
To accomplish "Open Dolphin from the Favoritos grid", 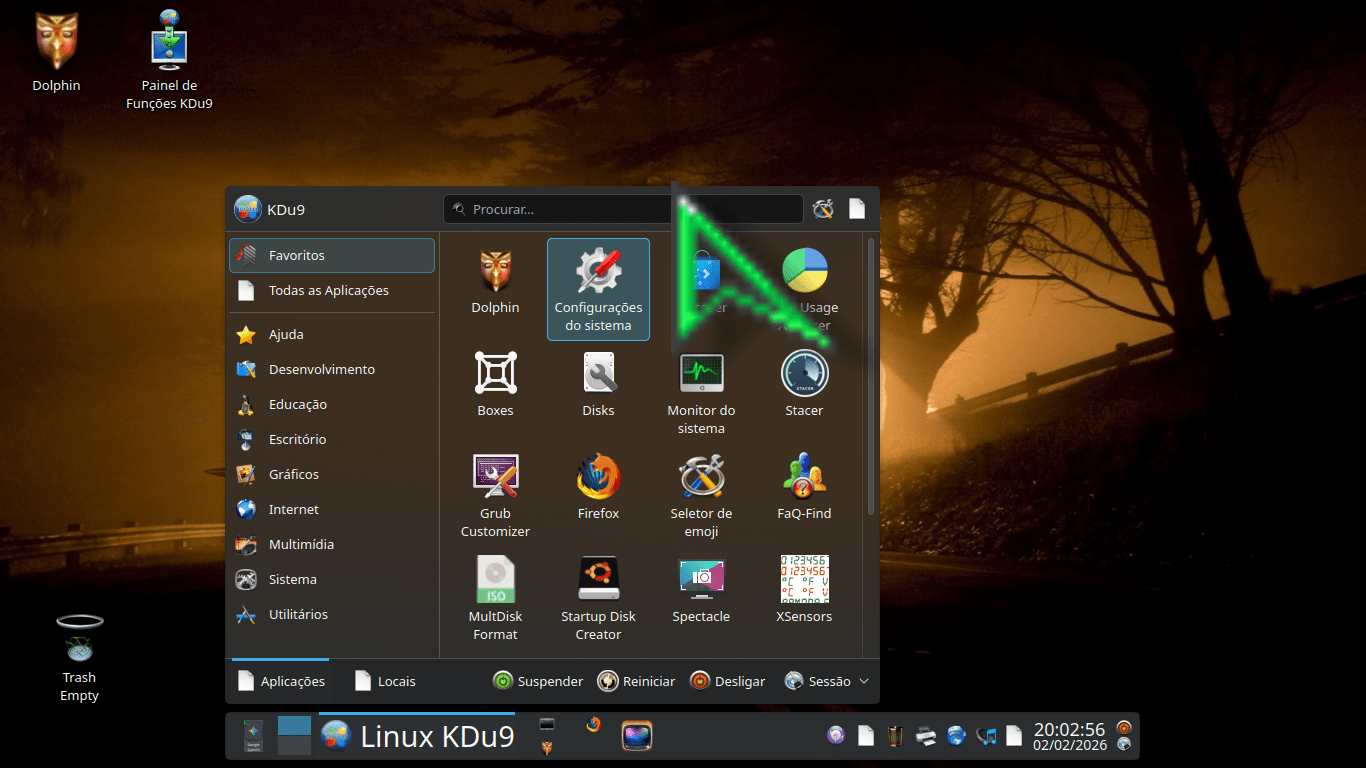I will (x=495, y=283).
